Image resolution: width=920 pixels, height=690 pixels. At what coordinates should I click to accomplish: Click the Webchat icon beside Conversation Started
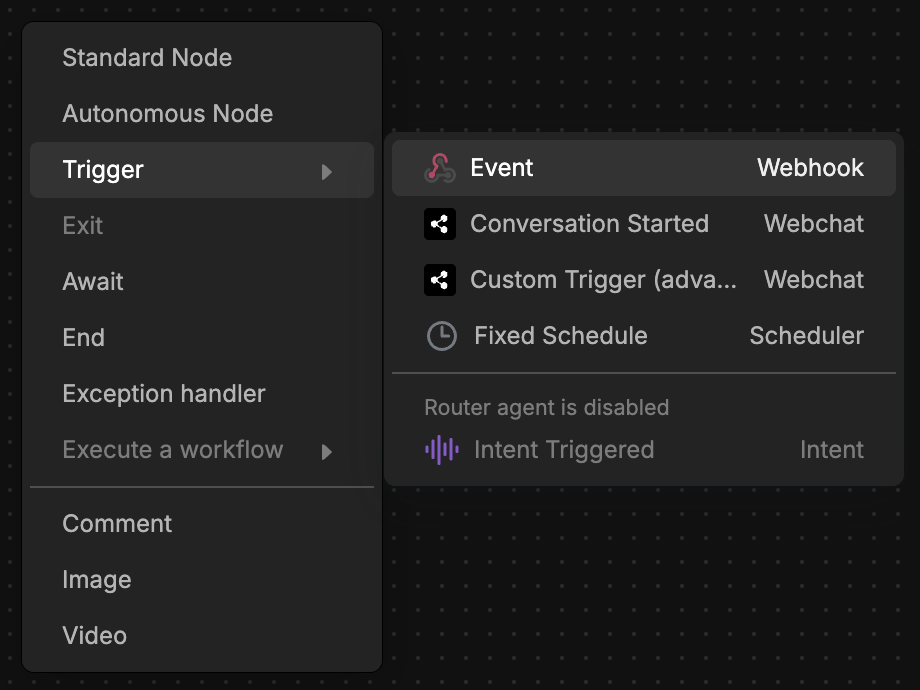pos(440,224)
